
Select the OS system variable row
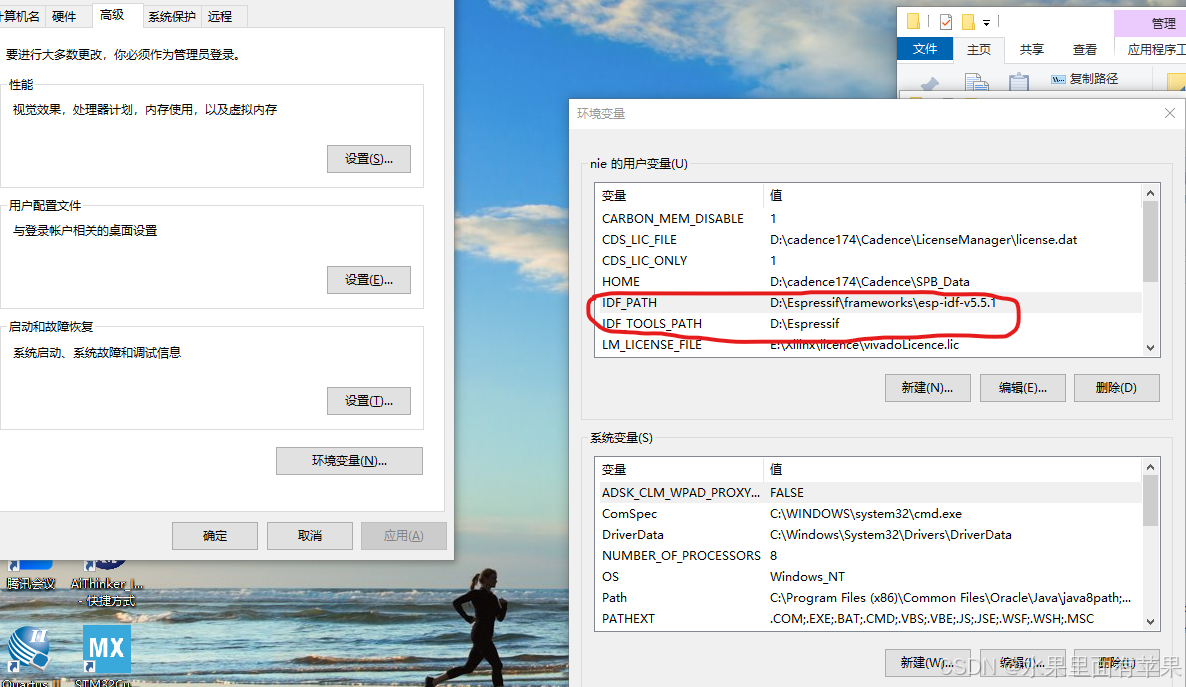[868, 577]
